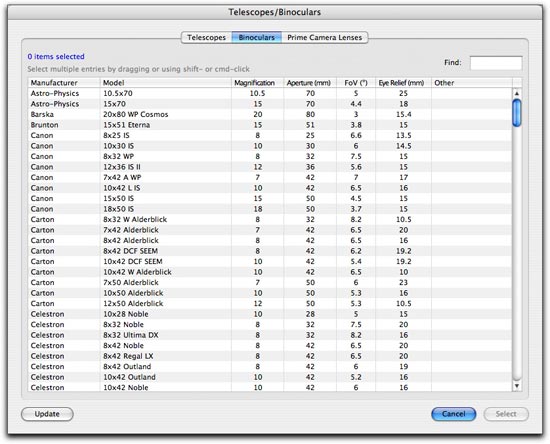550x444 pixels.
Task: Sort by the Manufacturer column header
Action: pyautogui.click(x=63, y=83)
